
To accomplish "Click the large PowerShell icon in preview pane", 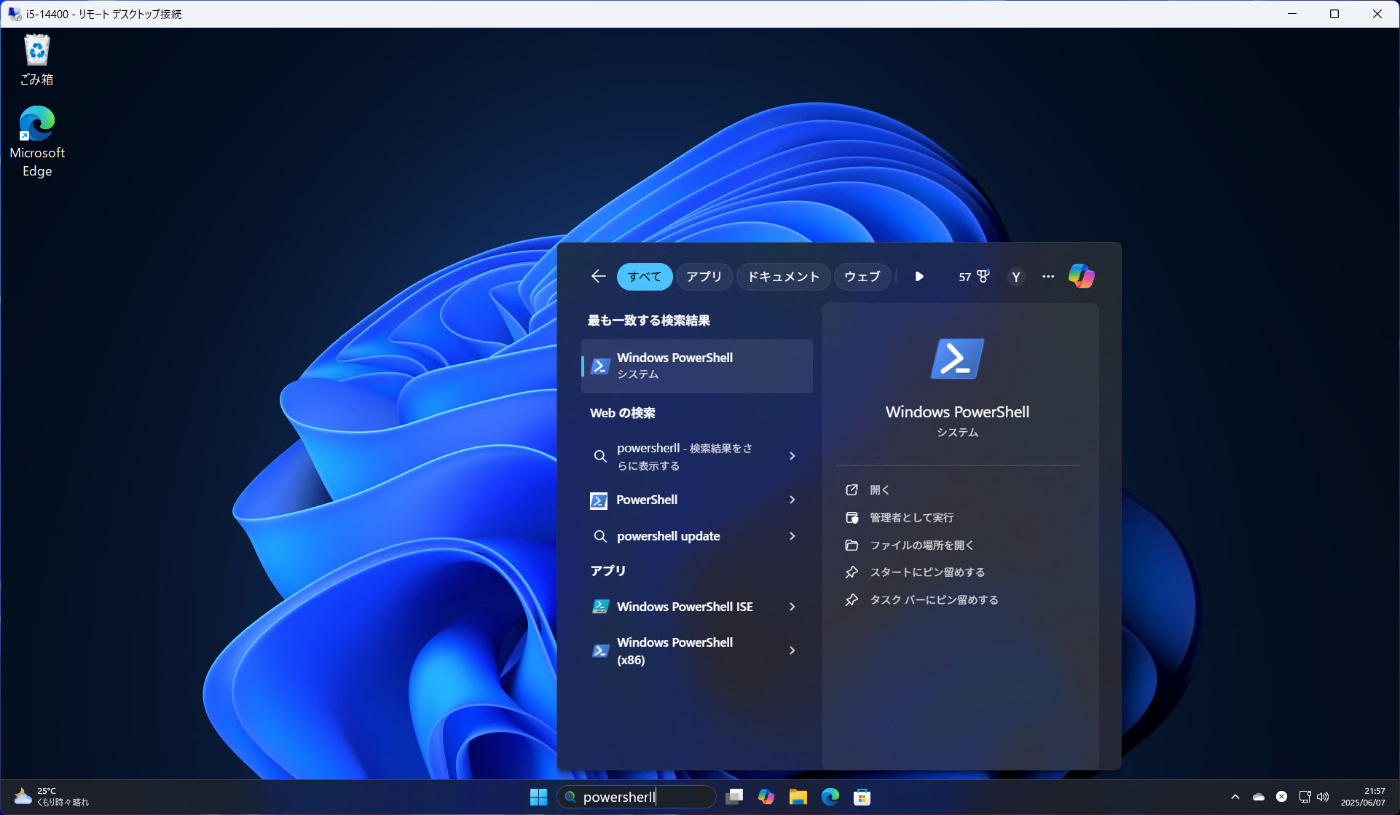I will point(957,359).
